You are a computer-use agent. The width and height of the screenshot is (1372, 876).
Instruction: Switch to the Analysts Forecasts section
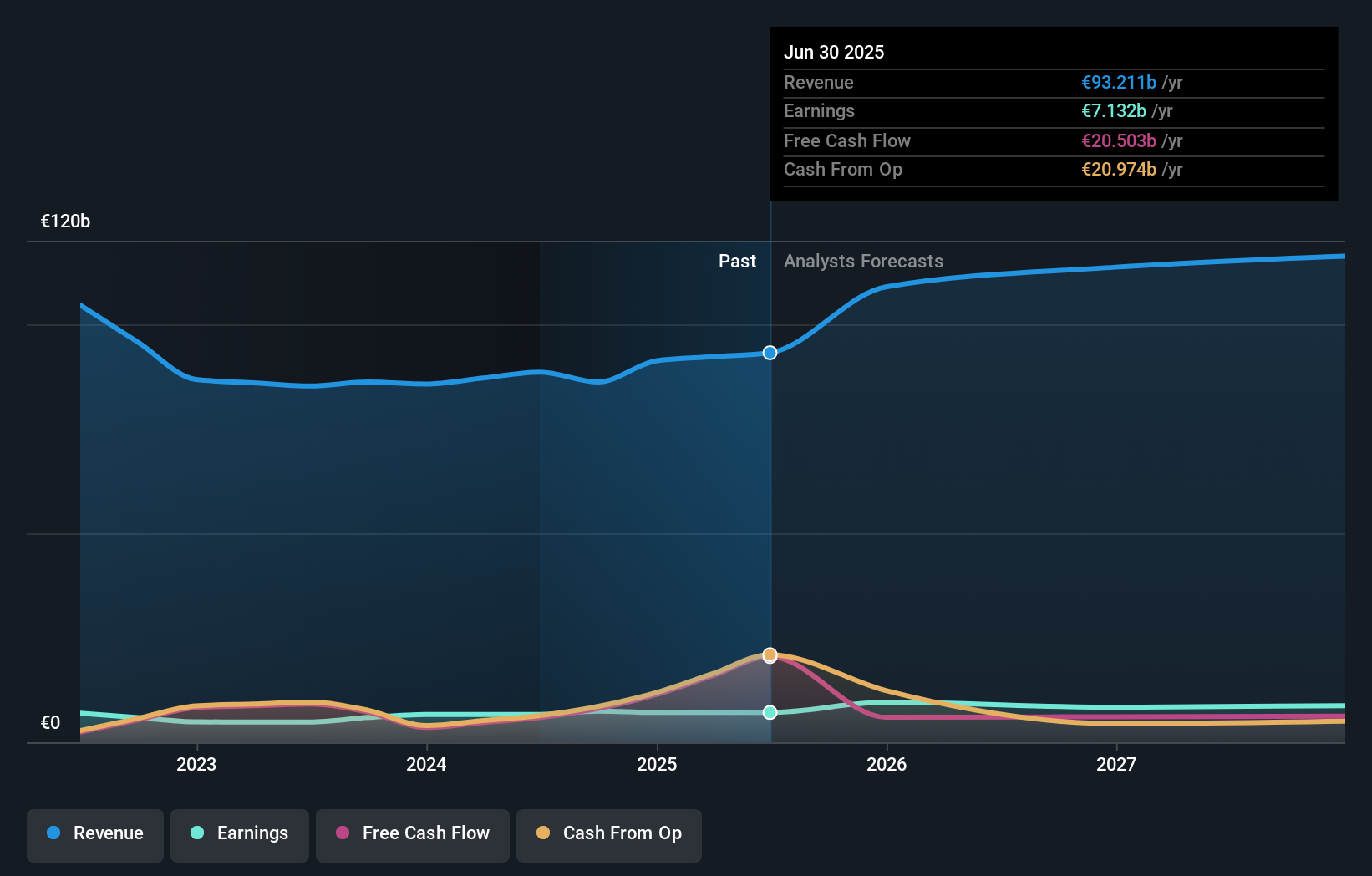point(863,261)
